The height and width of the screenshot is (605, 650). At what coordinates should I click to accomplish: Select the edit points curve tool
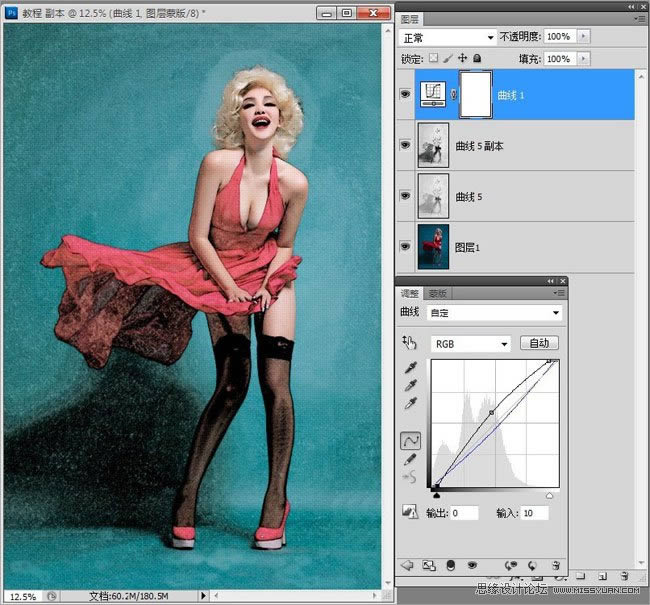point(410,439)
